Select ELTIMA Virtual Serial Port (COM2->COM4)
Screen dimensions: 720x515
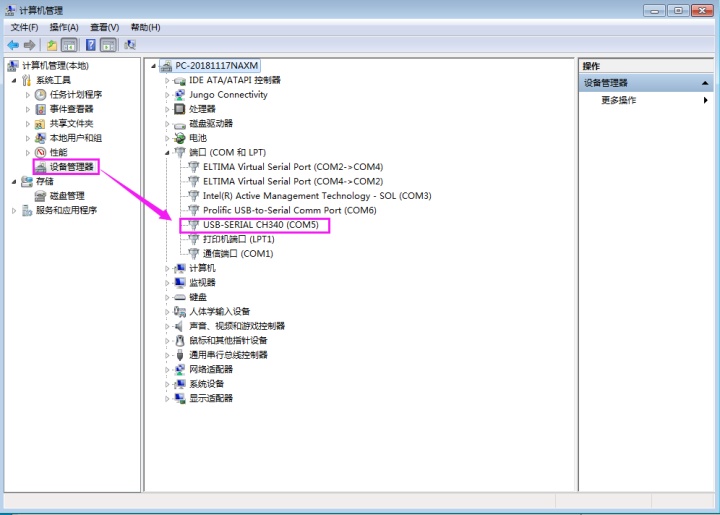tap(293, 167)
